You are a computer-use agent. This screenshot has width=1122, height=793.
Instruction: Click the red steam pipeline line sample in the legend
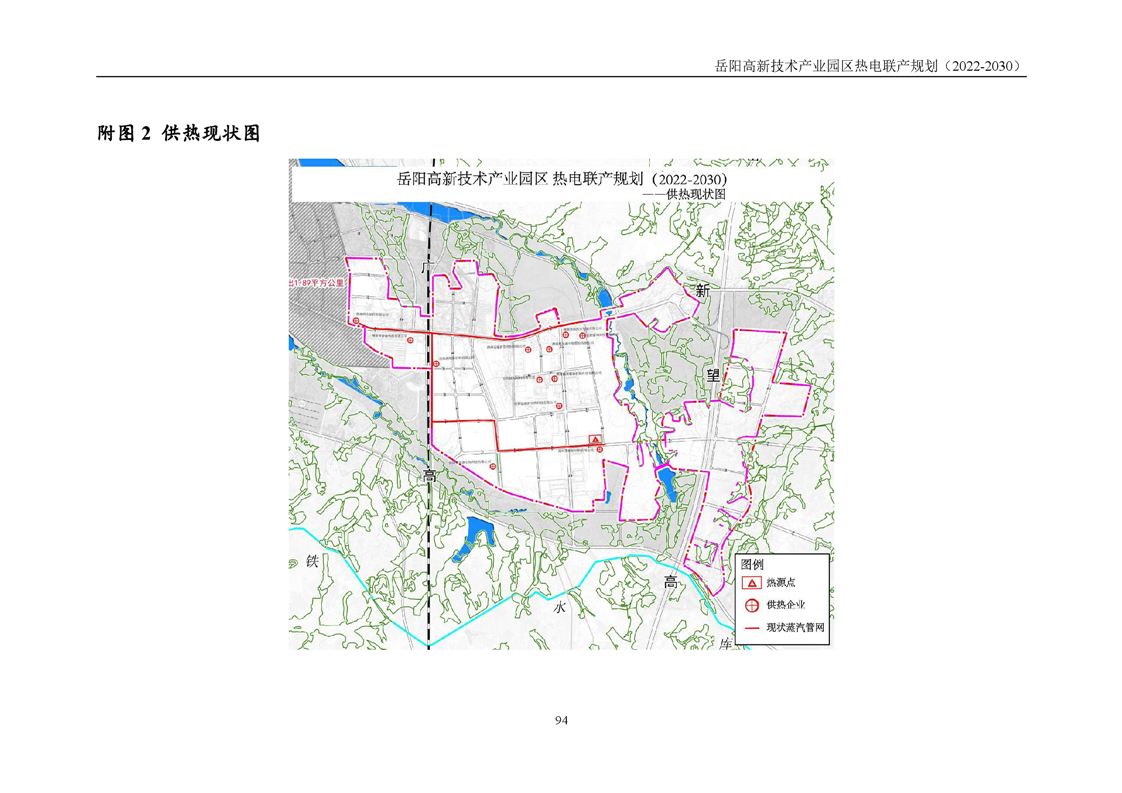coord(752,628)
